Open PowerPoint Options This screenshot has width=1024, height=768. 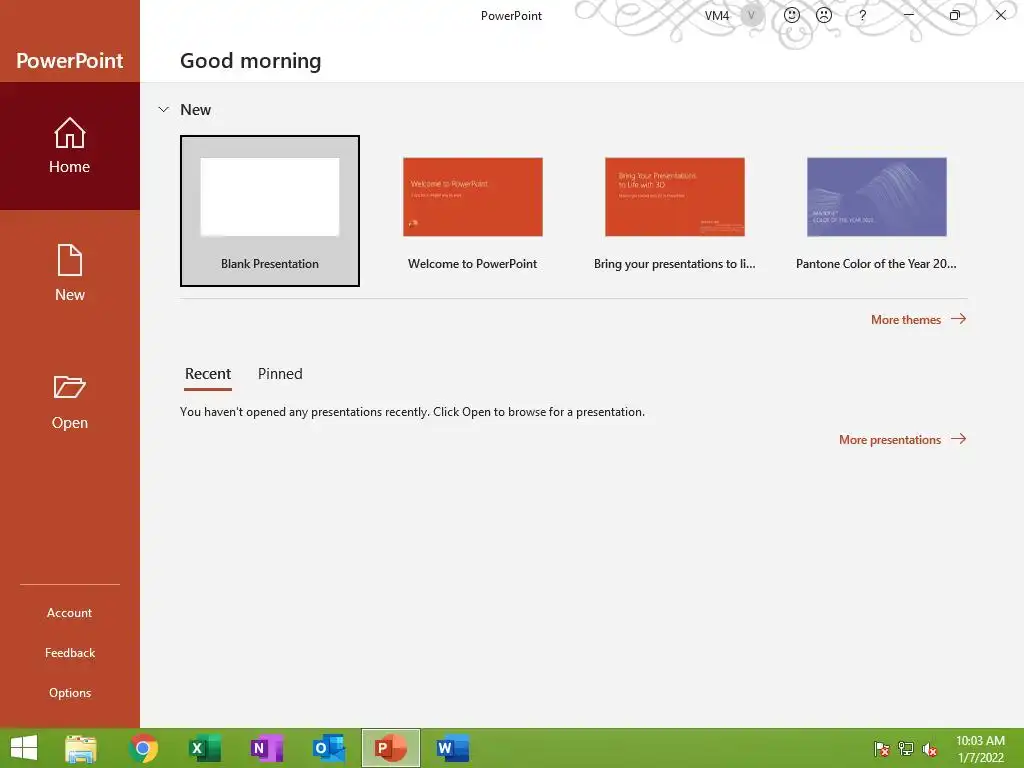[70, 692]
